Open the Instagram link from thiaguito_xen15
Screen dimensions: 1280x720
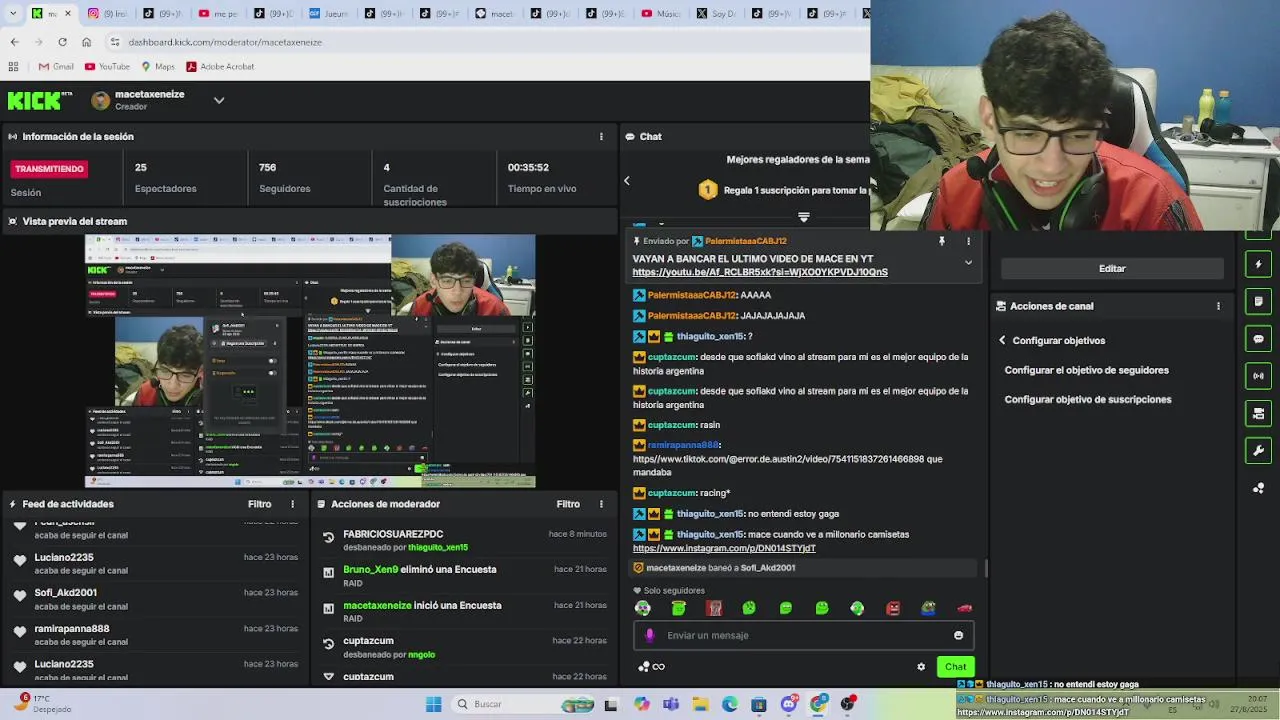(724, 548)
